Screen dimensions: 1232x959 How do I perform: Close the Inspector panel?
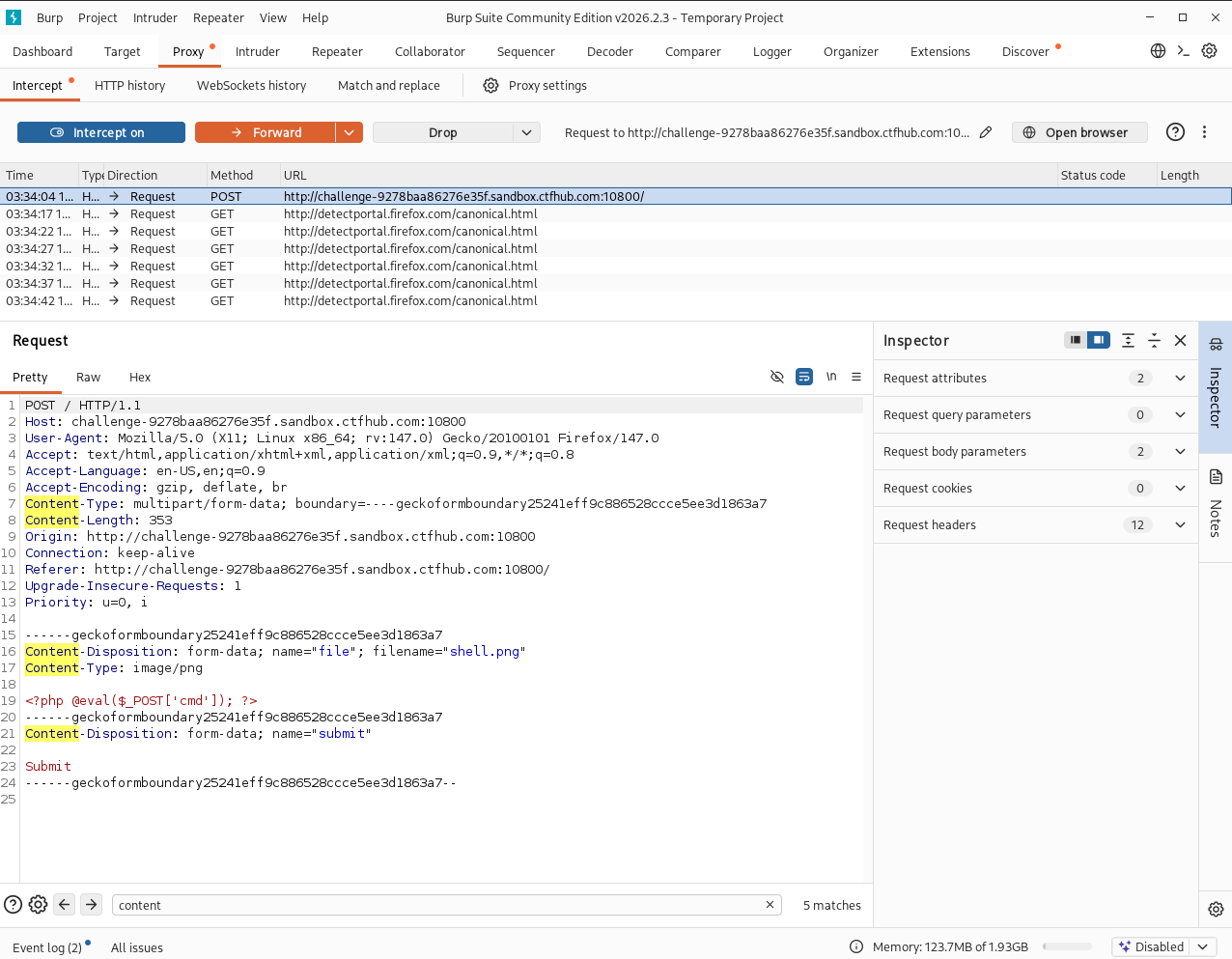point(1180,340)
